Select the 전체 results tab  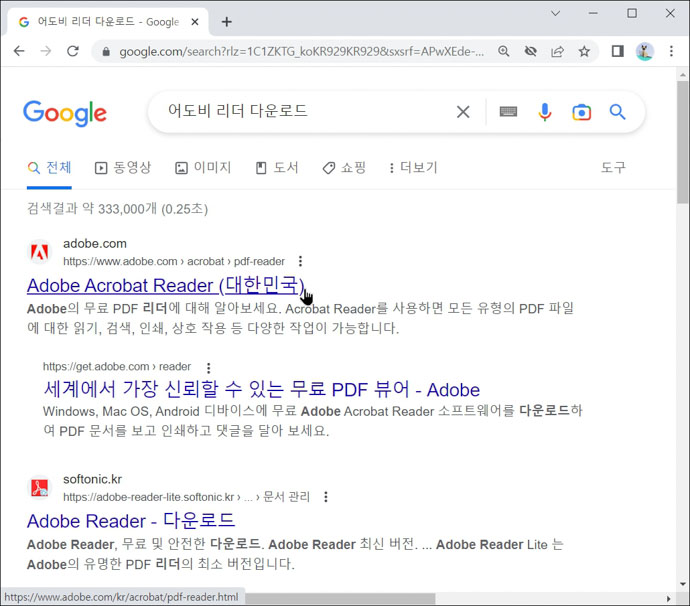coord(49,168)
